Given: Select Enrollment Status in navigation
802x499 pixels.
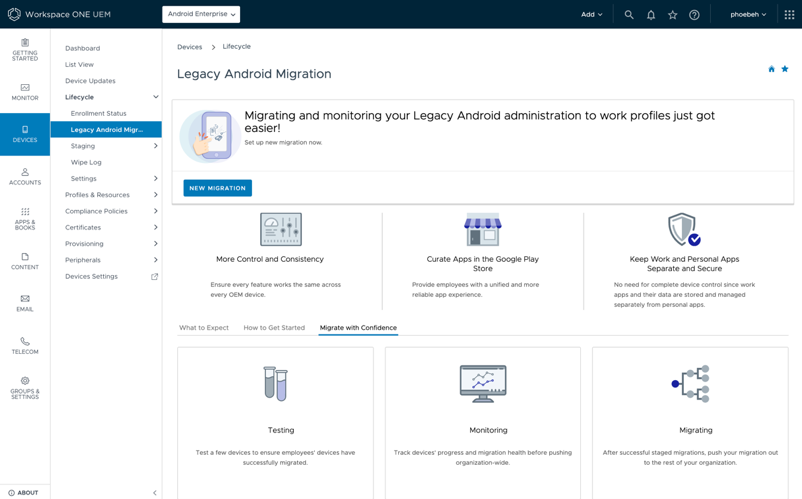Looking at the screenshot, I should 98,113.
